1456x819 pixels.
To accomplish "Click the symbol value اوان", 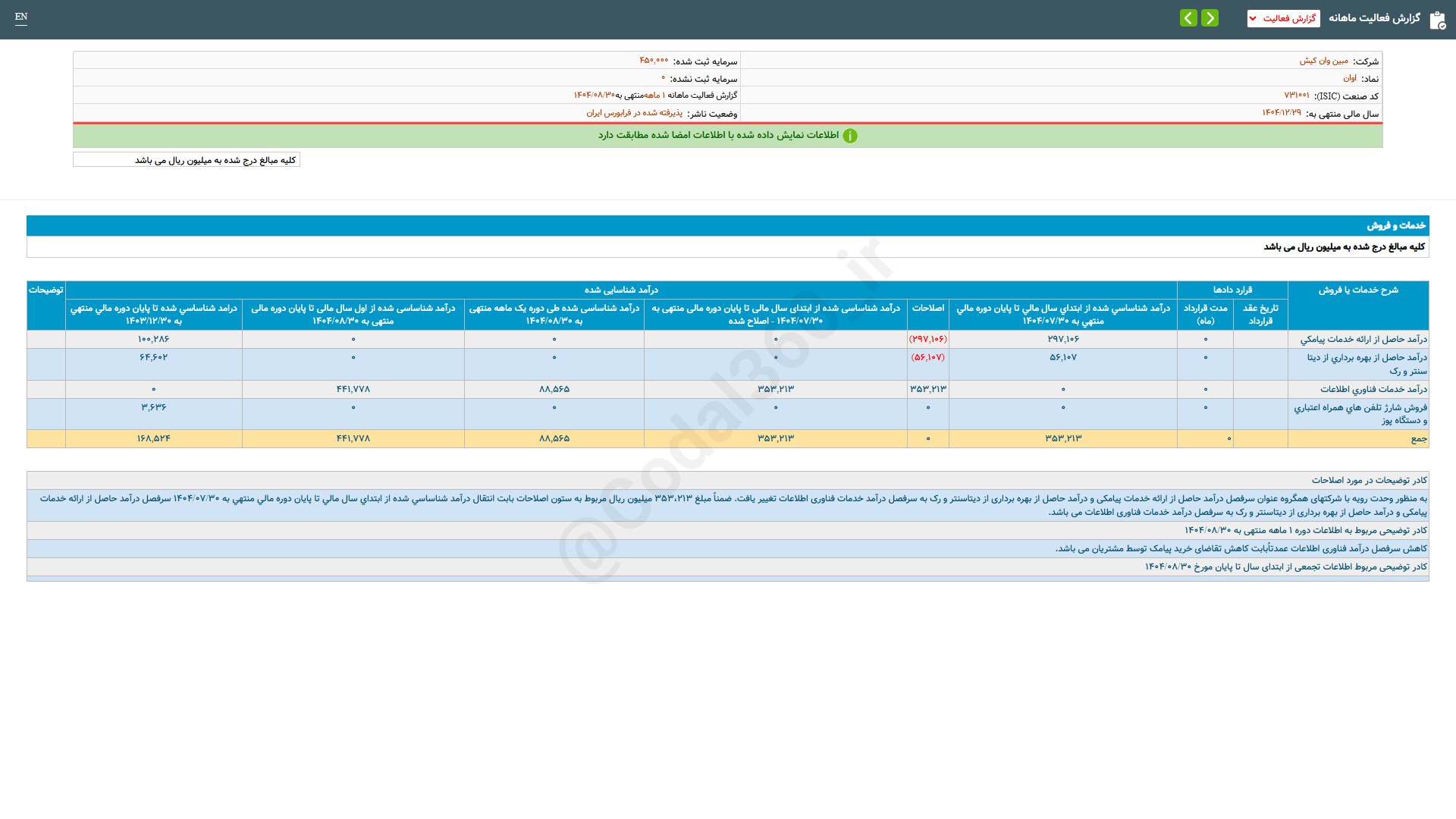I will pyautogui.click(x=1350, y=78).
